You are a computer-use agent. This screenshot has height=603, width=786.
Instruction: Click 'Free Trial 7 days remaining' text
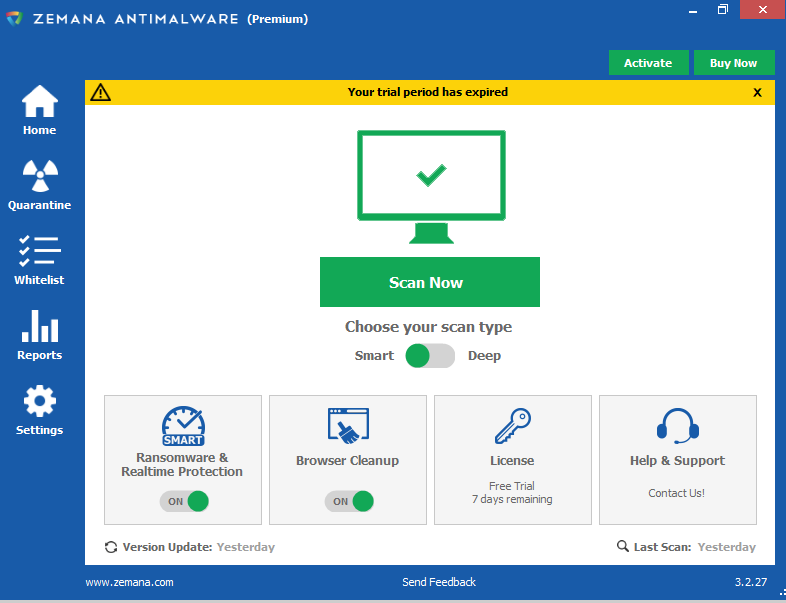point(512,493)
